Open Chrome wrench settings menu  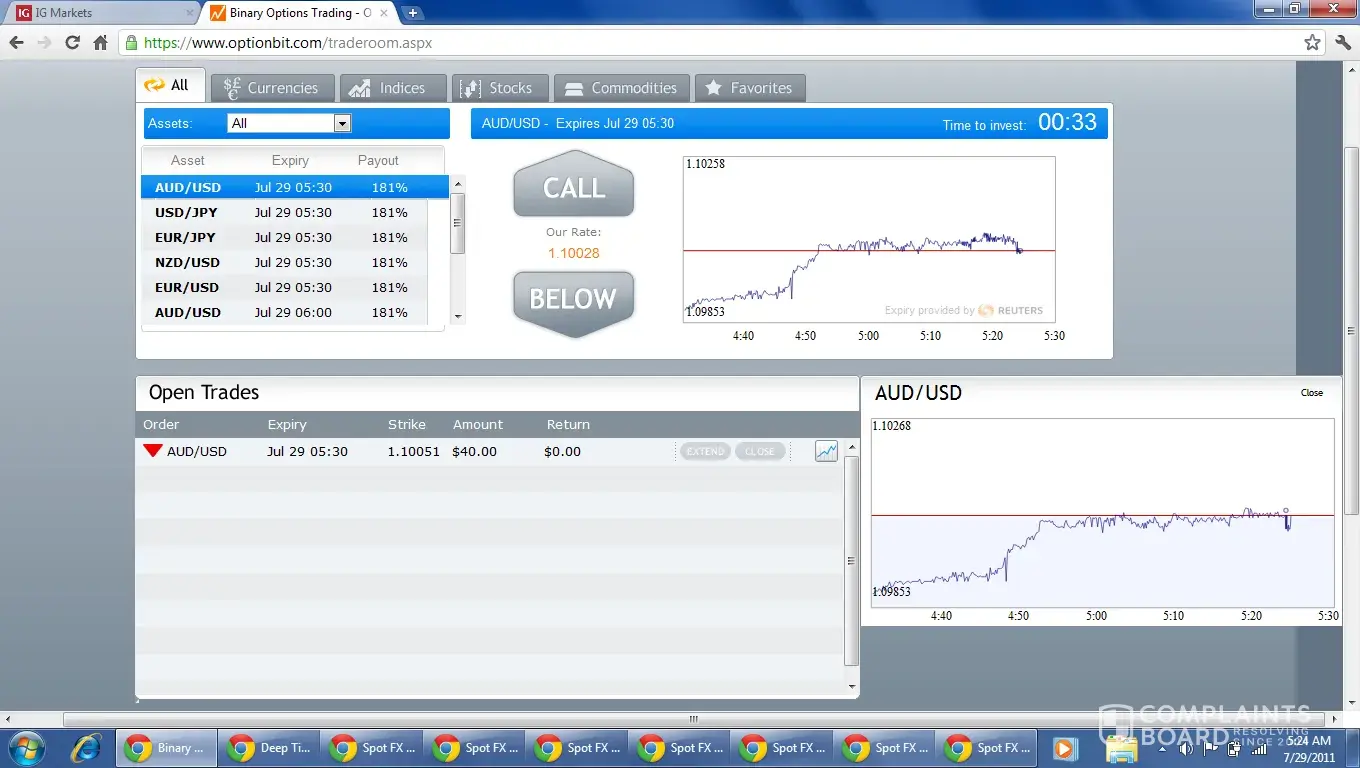click(x=1342, y=43)
